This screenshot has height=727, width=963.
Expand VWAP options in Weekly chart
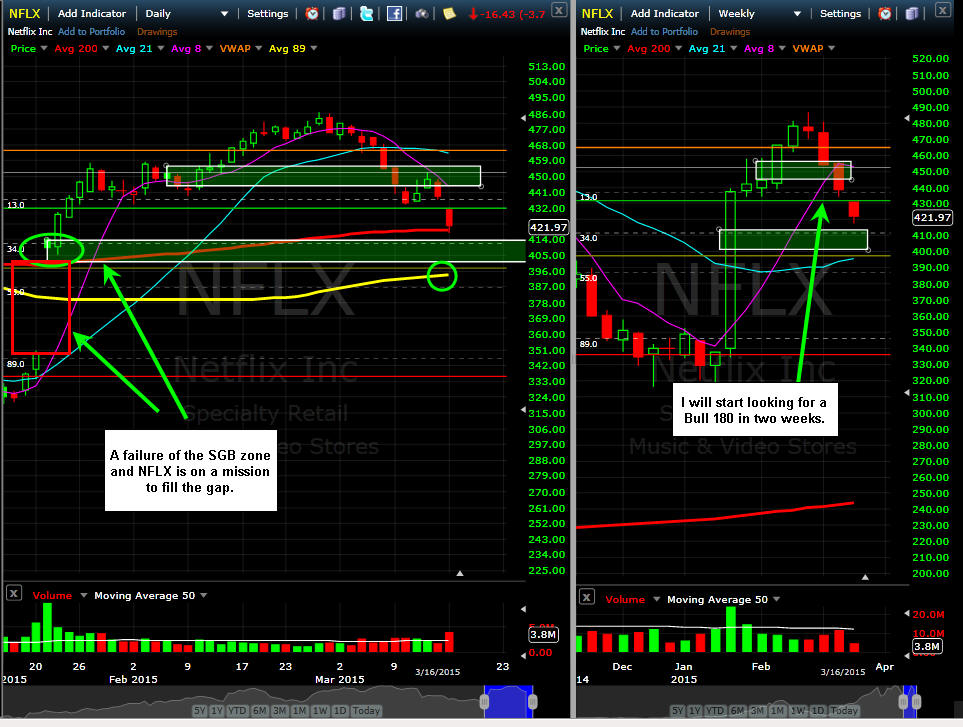(x=832, y=49)
